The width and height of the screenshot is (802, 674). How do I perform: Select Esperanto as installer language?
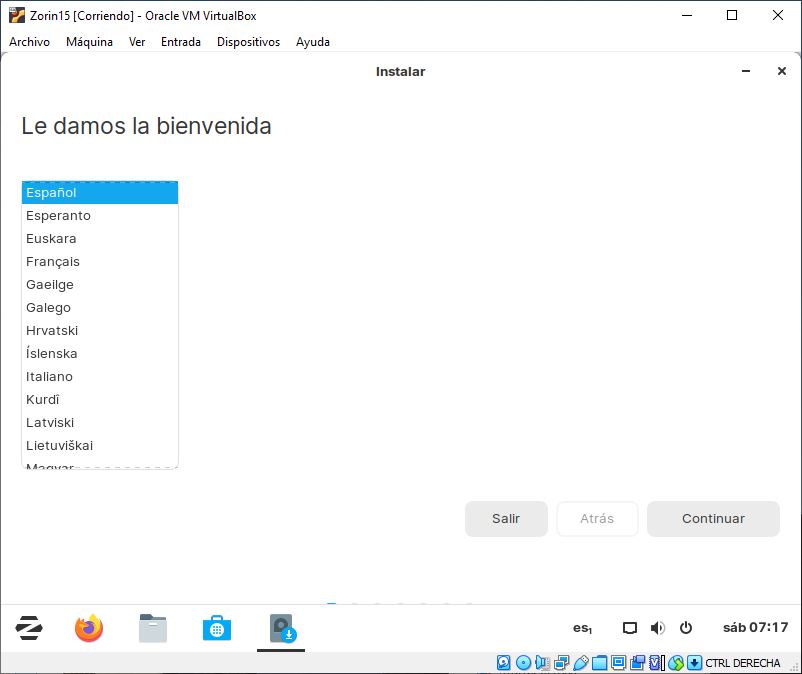tap(58, 216)
